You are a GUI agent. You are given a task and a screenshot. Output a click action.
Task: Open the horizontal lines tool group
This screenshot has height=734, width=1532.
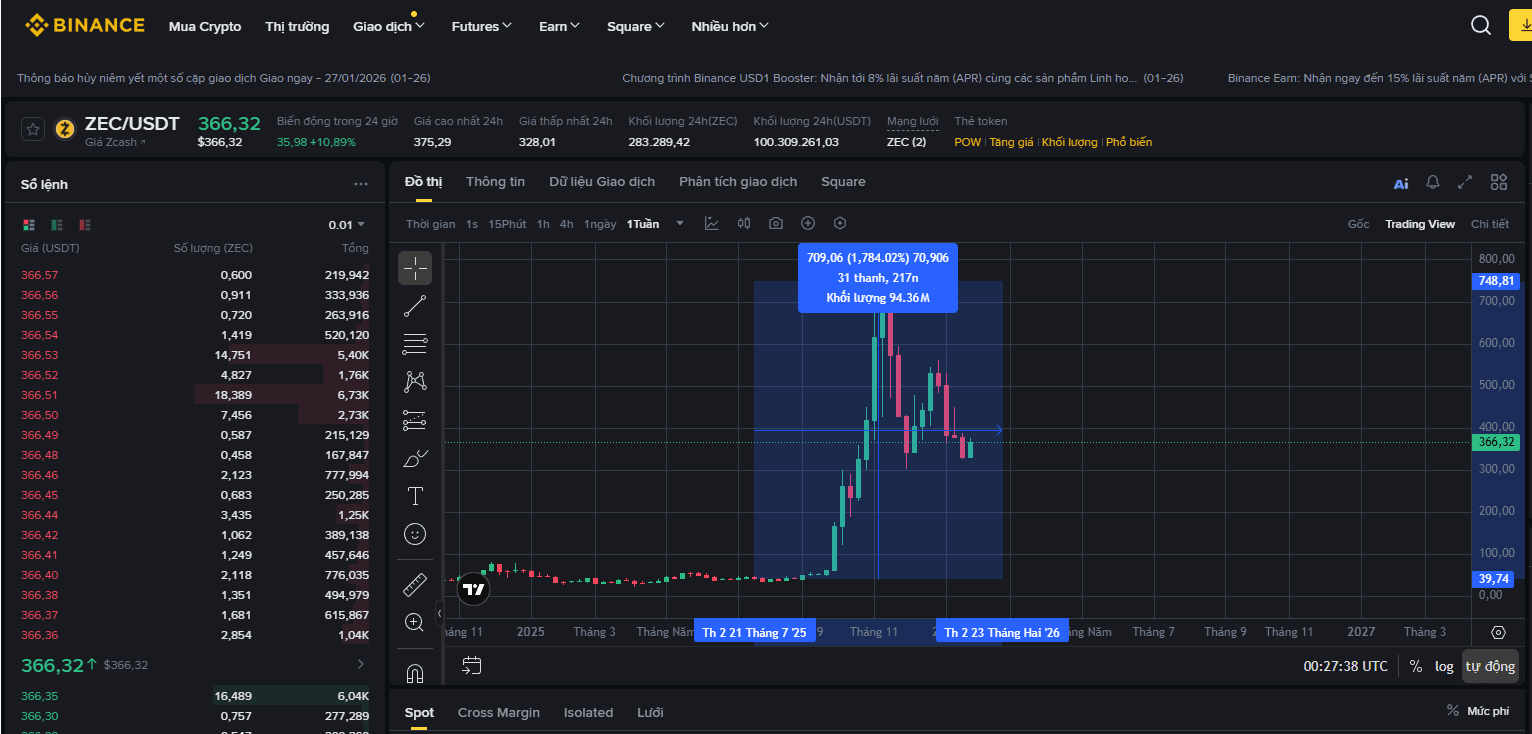point(415,344)
